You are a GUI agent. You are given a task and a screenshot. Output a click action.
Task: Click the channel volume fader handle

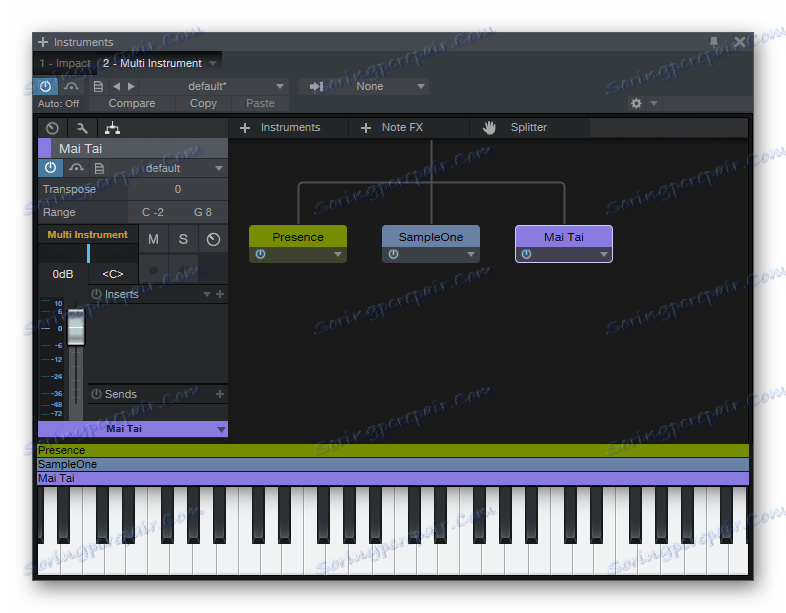(76, 327)
